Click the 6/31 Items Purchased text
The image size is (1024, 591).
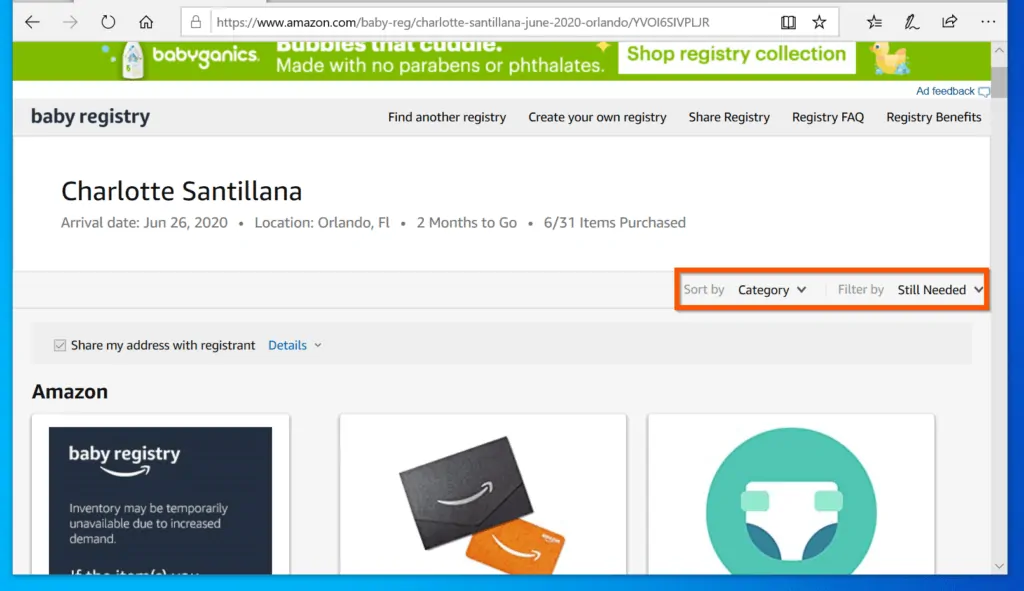pyautogui.click(x=615, y=223)
